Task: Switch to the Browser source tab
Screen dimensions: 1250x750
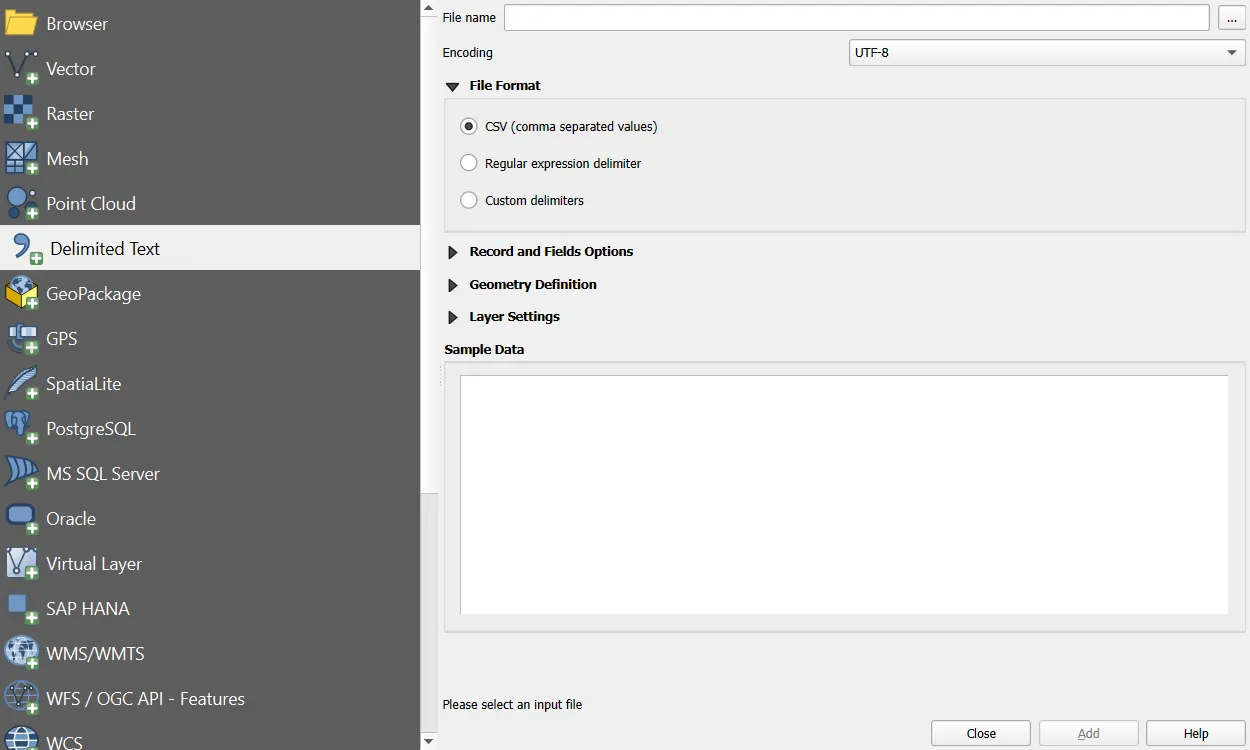Action: 210,23
